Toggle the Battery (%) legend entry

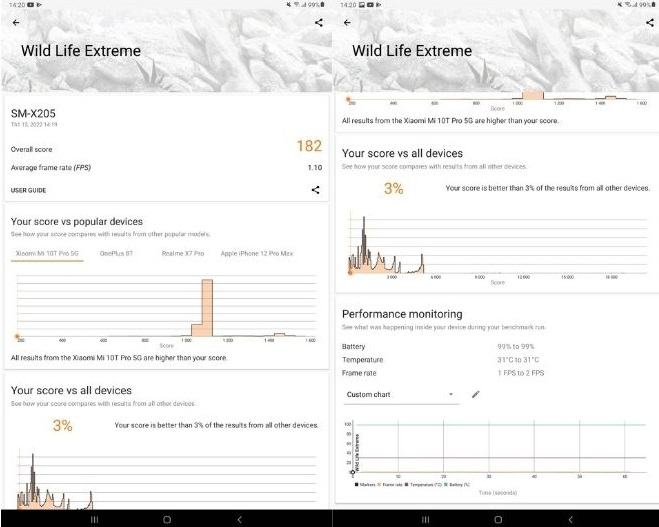457,485
